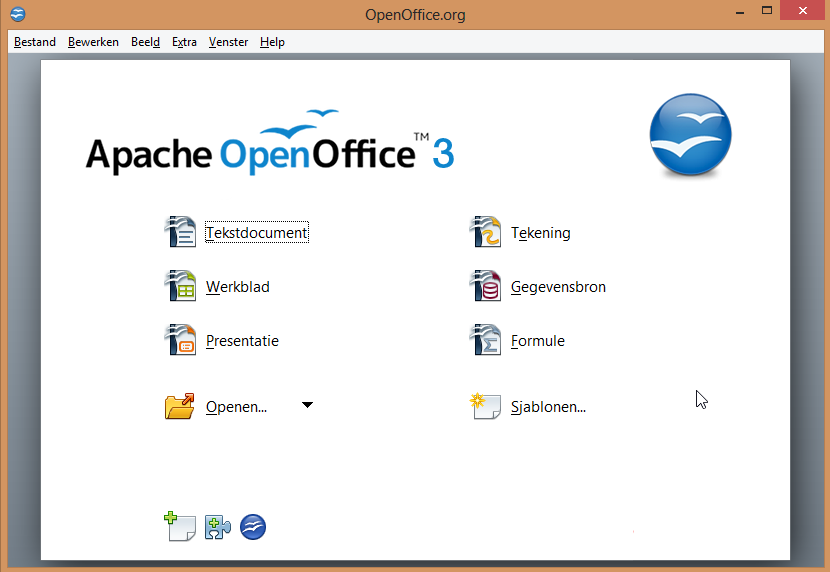Click the Openen folder icon
This screenshot has height=572, width=830.
[x=179, y=406]
